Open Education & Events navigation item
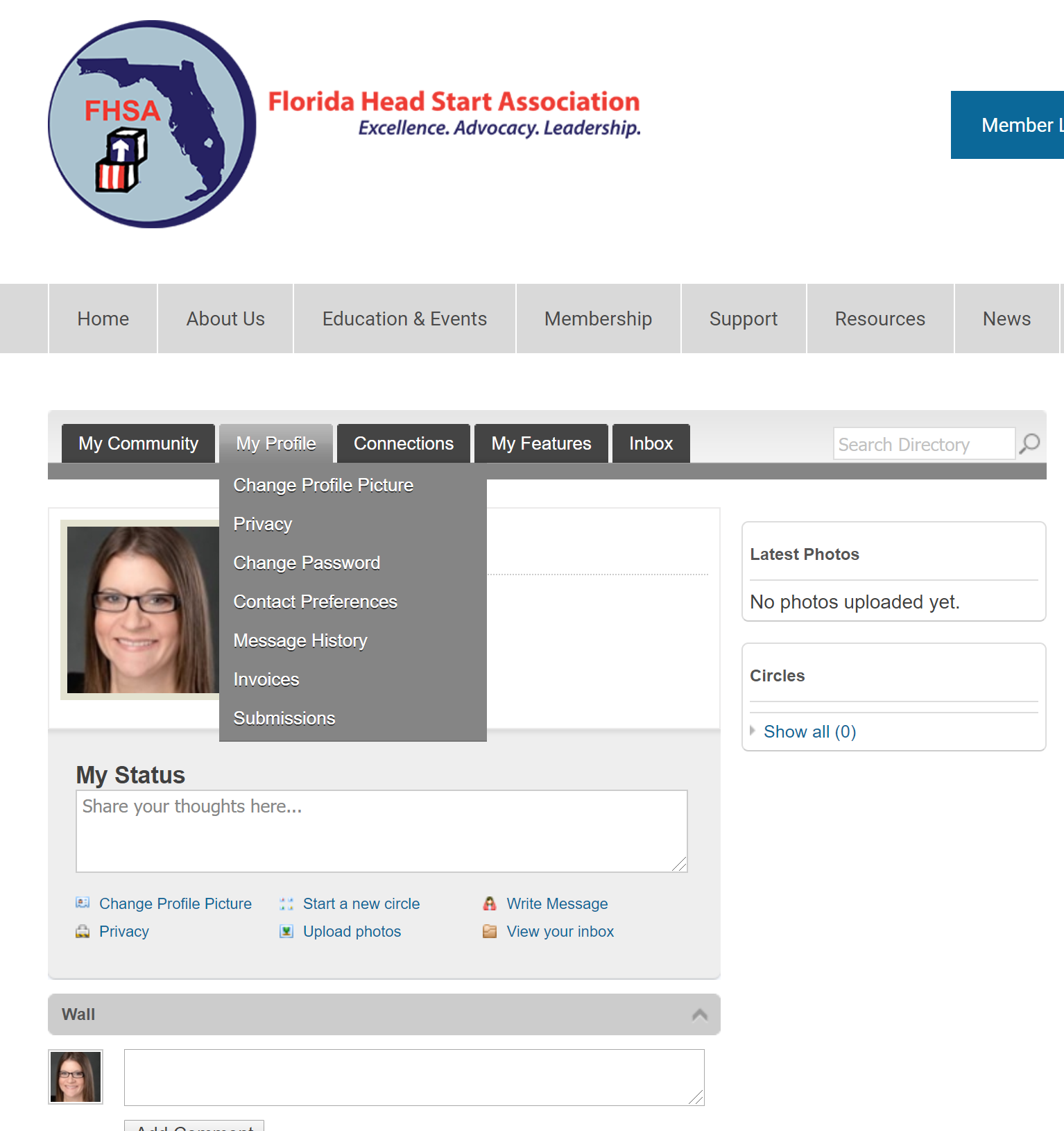This screenshot has height=1131, width=1064. pyautogui.click(x=404, y=318)
